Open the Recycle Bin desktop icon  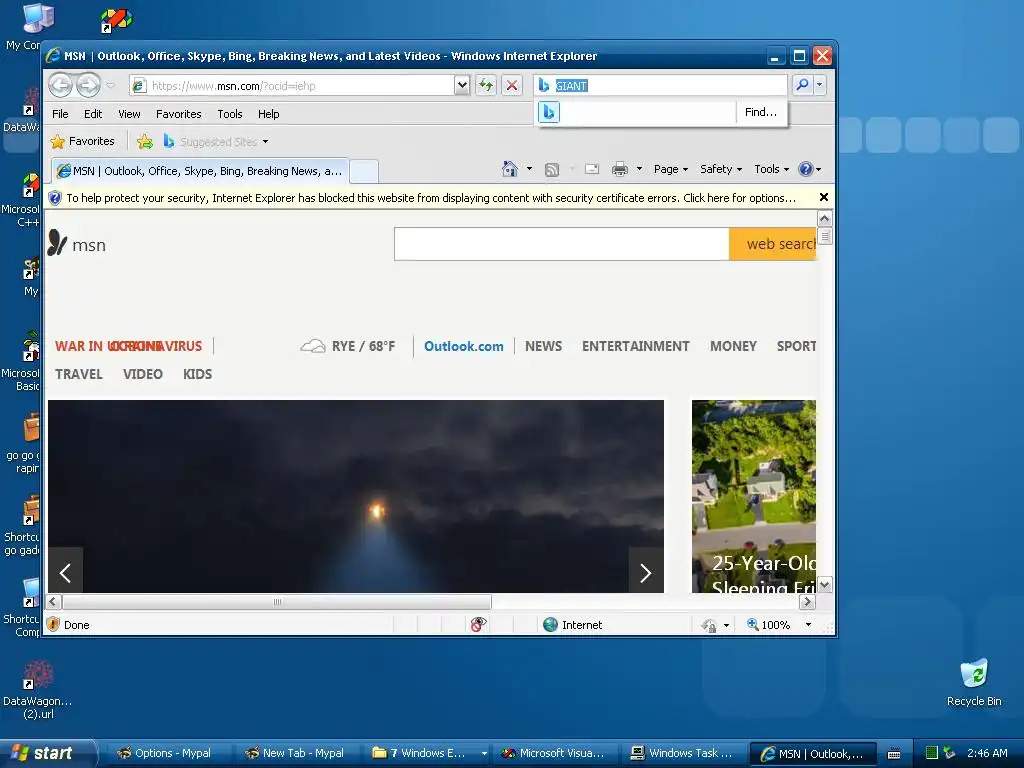pyautogui.click(x=974, y=683)
